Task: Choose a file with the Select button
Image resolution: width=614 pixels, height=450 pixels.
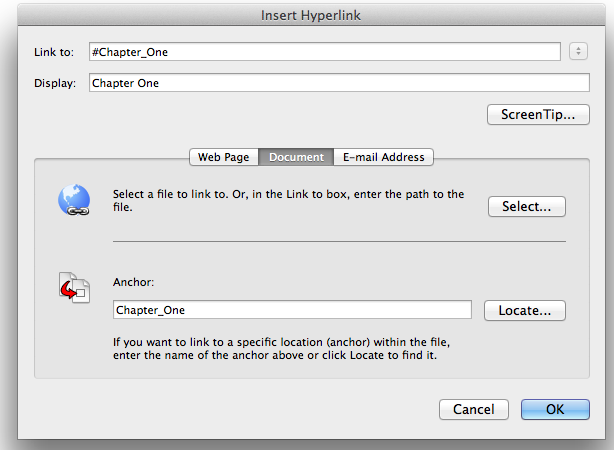Action: coord(527,206)
